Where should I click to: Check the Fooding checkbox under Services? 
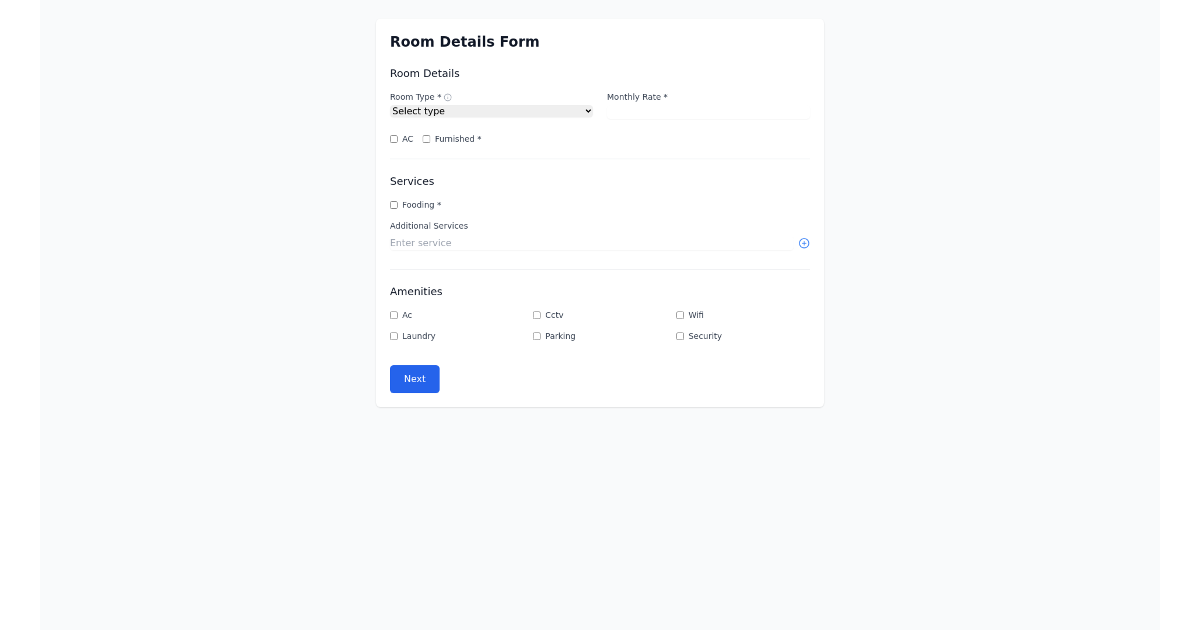393,204
